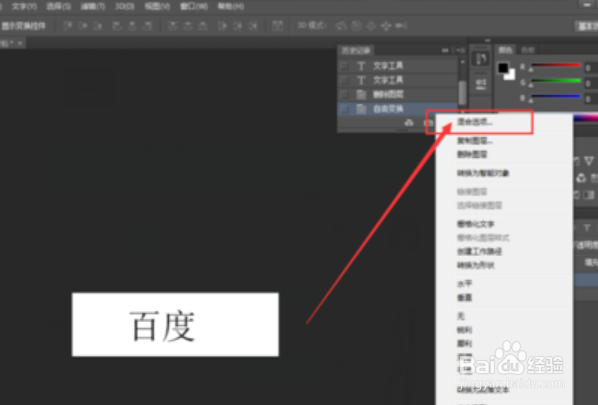Choose 栅格化文字 from context menu
Screen dimensions: 598x405
coord(504,224)
